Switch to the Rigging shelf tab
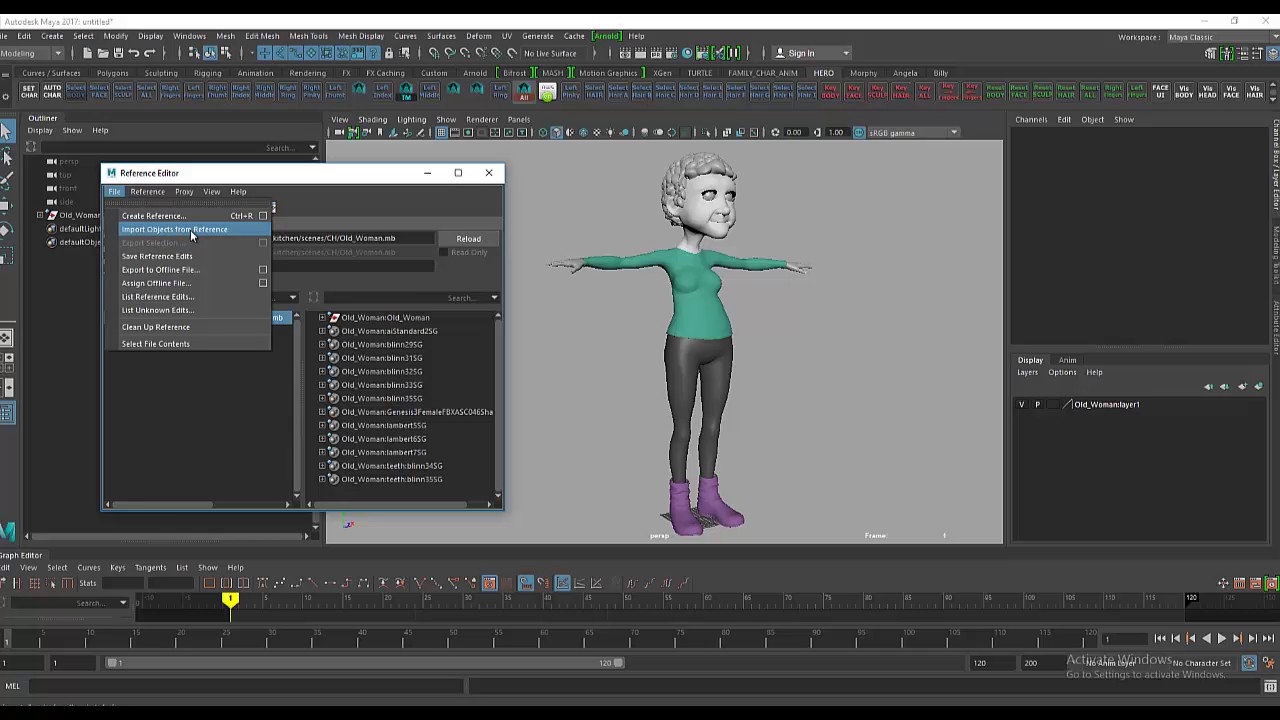1280x720 pixels. pos(207,73)
